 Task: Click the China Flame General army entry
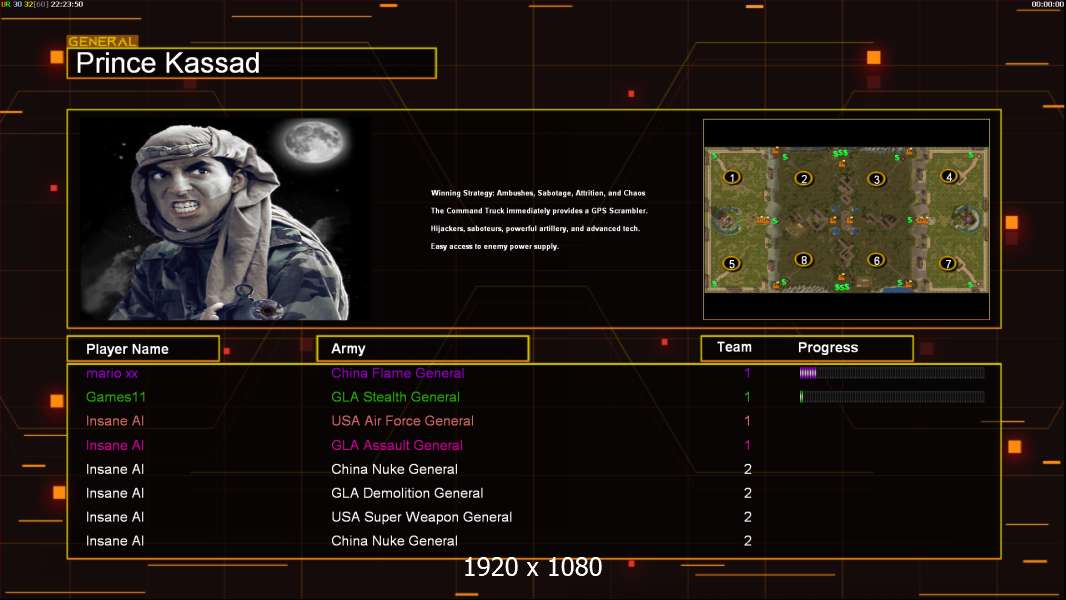(398, 373)
